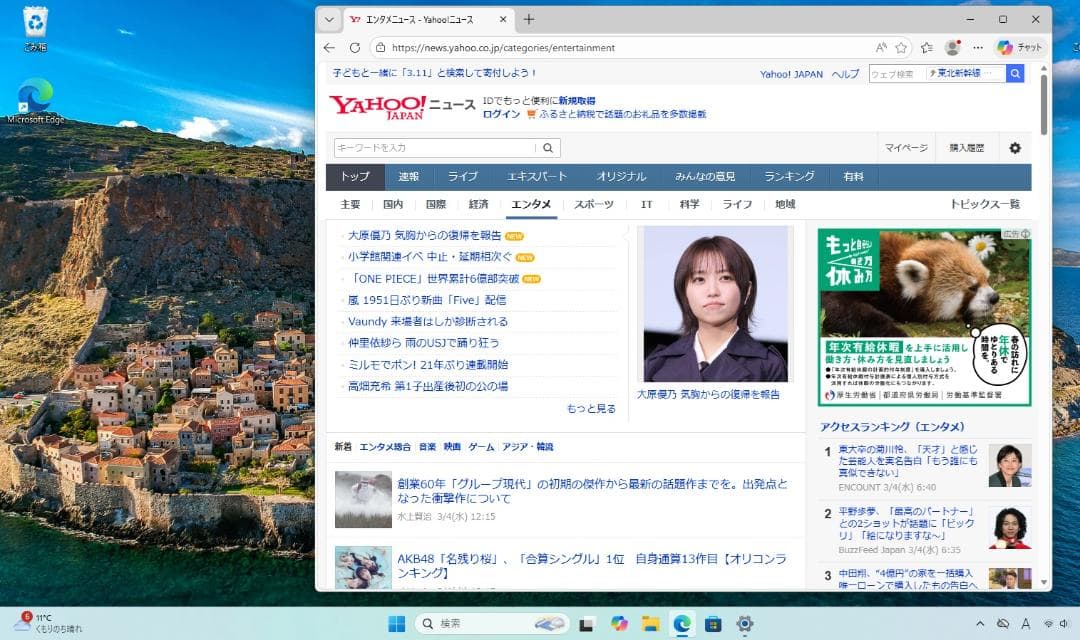Open the red panda advertisement banner

tap(924, 317)
